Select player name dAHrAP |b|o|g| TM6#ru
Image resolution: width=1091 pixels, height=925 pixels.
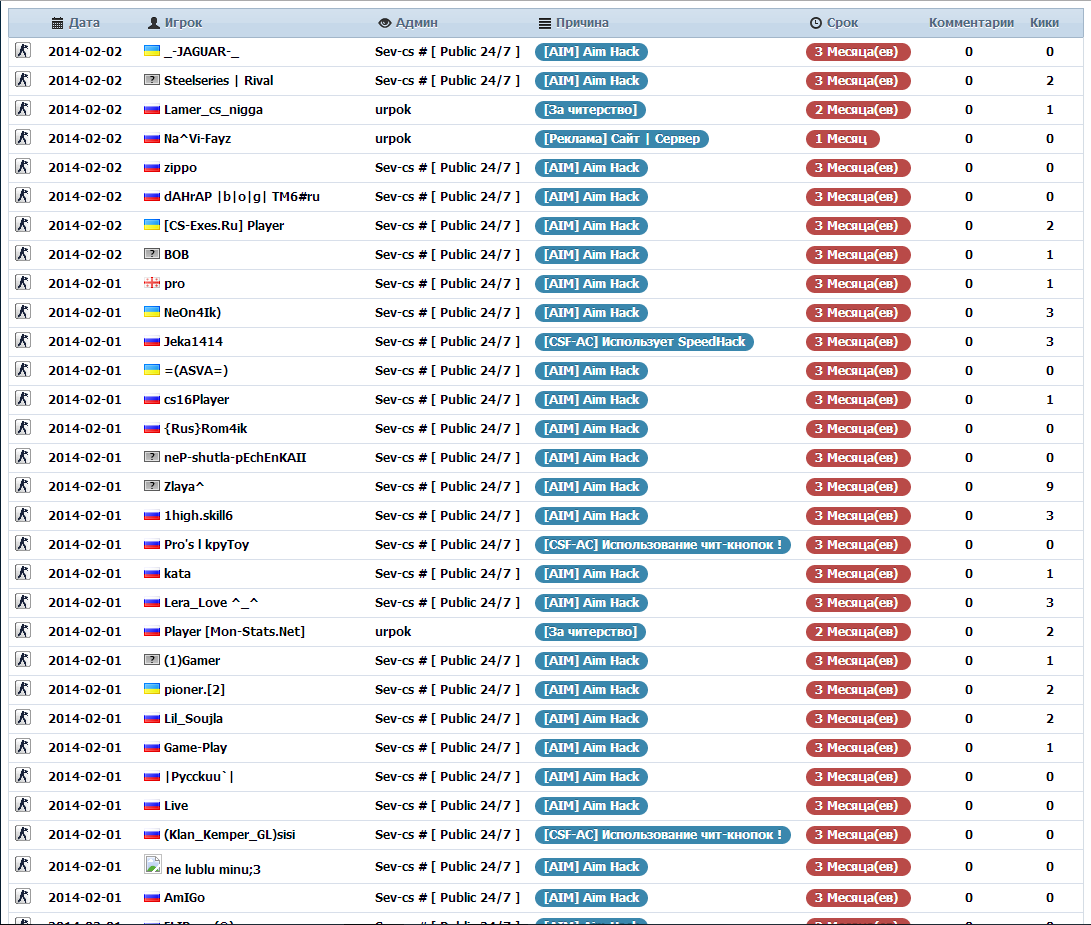coord(241,196)
